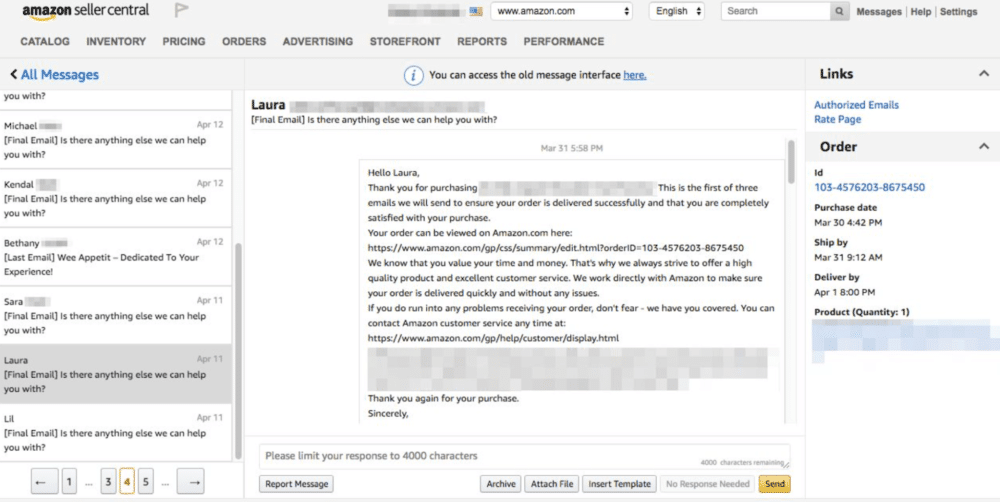Click the Amazon Seller Central logo

pyautogui.click(x=85, y=11)
